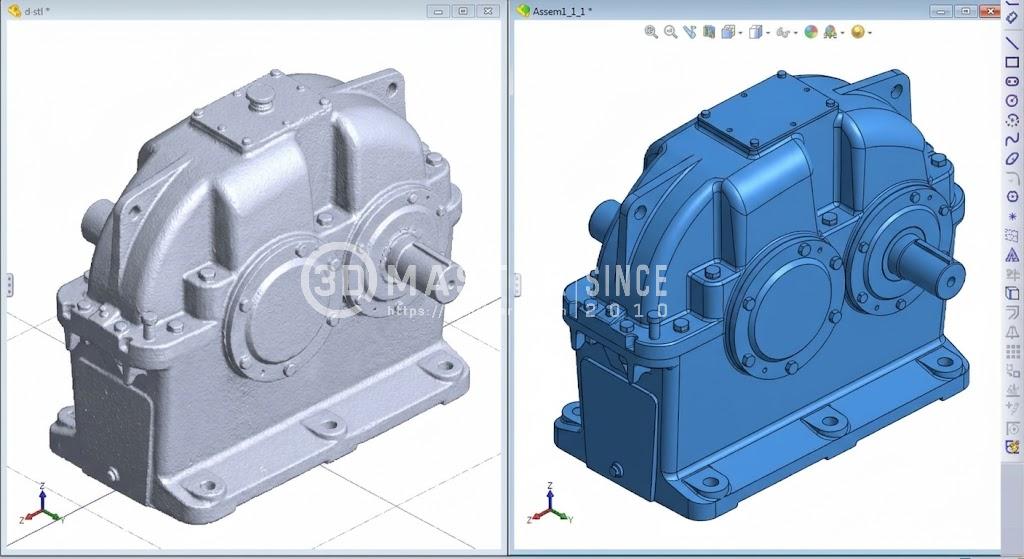Select the Circle sketch tool
Viewport: 1024px width, 559px height.
[1012, 101]
